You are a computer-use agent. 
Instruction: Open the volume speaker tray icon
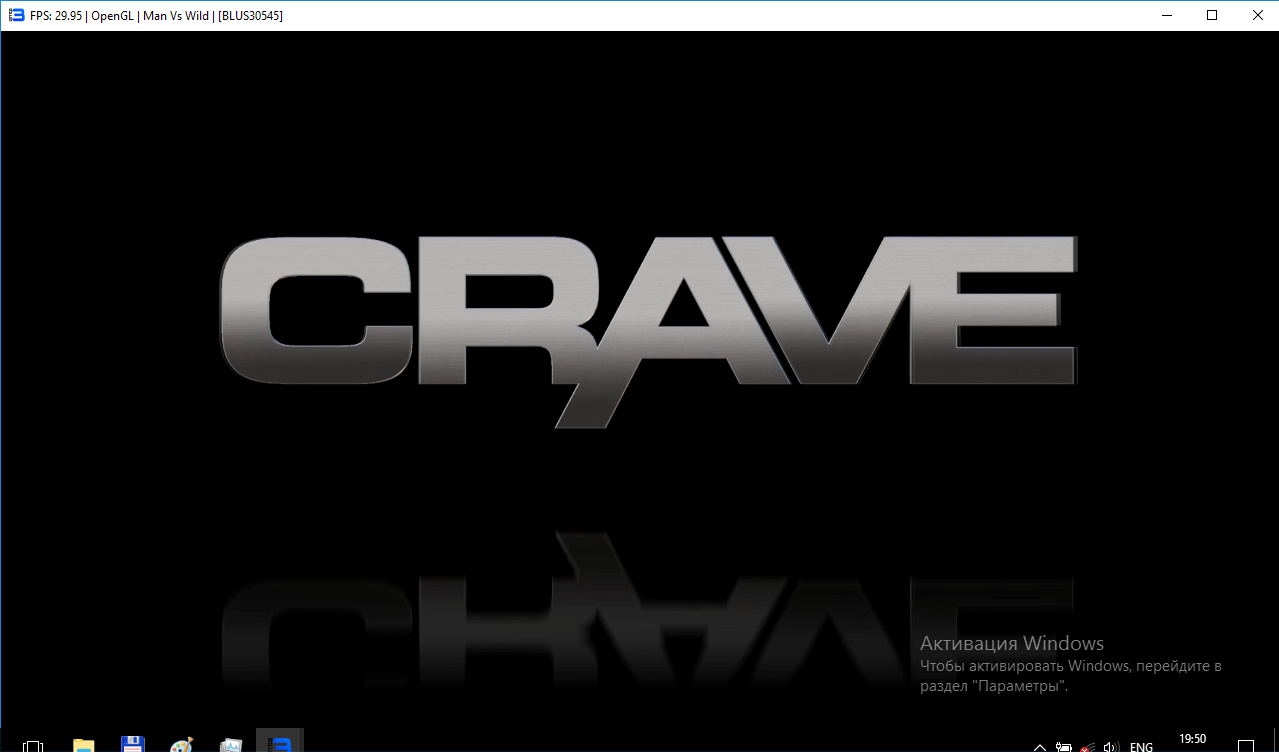pos(1110,747)
